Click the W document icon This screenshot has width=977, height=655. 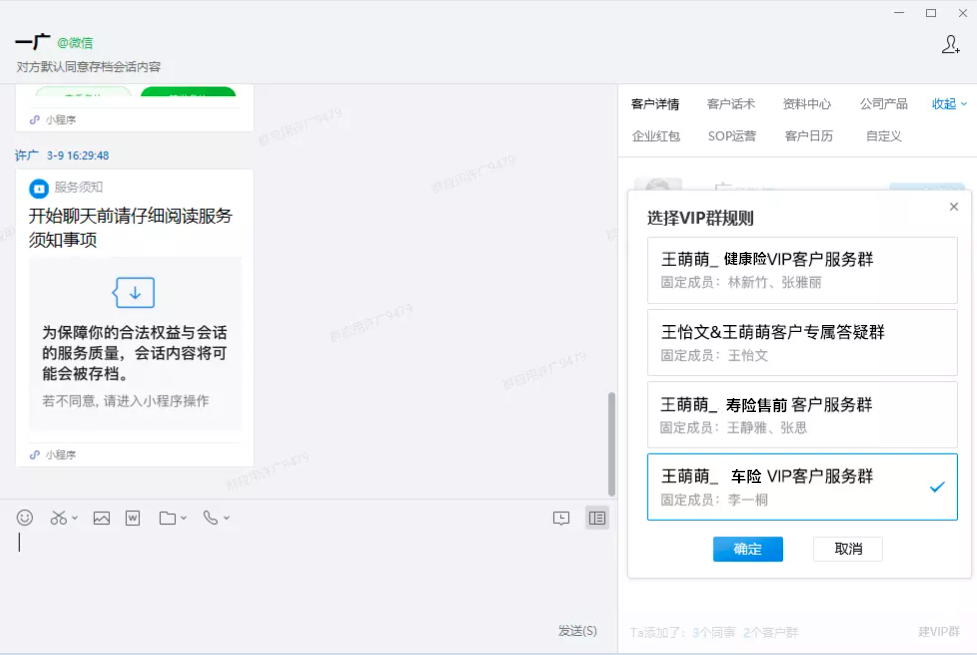click(133, 518)
